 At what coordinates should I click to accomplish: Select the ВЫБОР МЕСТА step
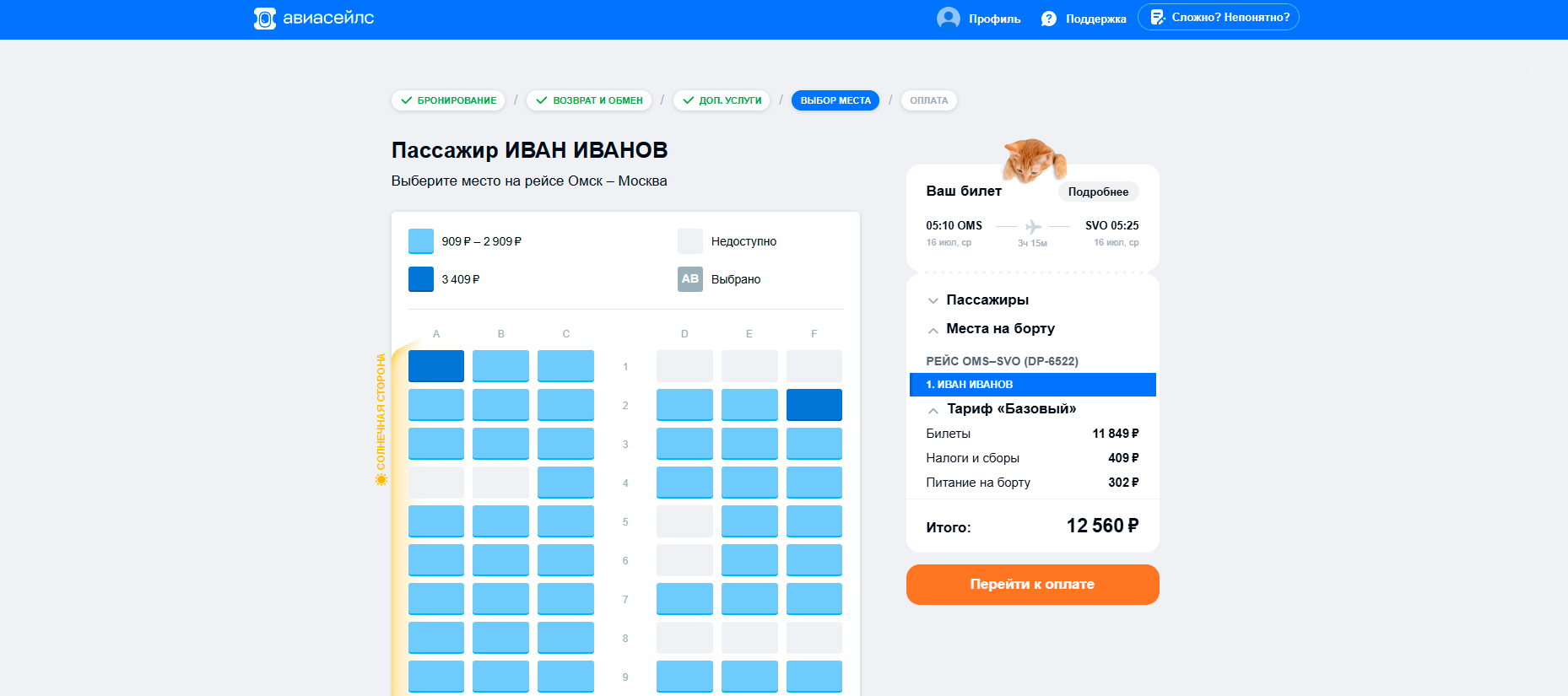(x=835, y=100)
